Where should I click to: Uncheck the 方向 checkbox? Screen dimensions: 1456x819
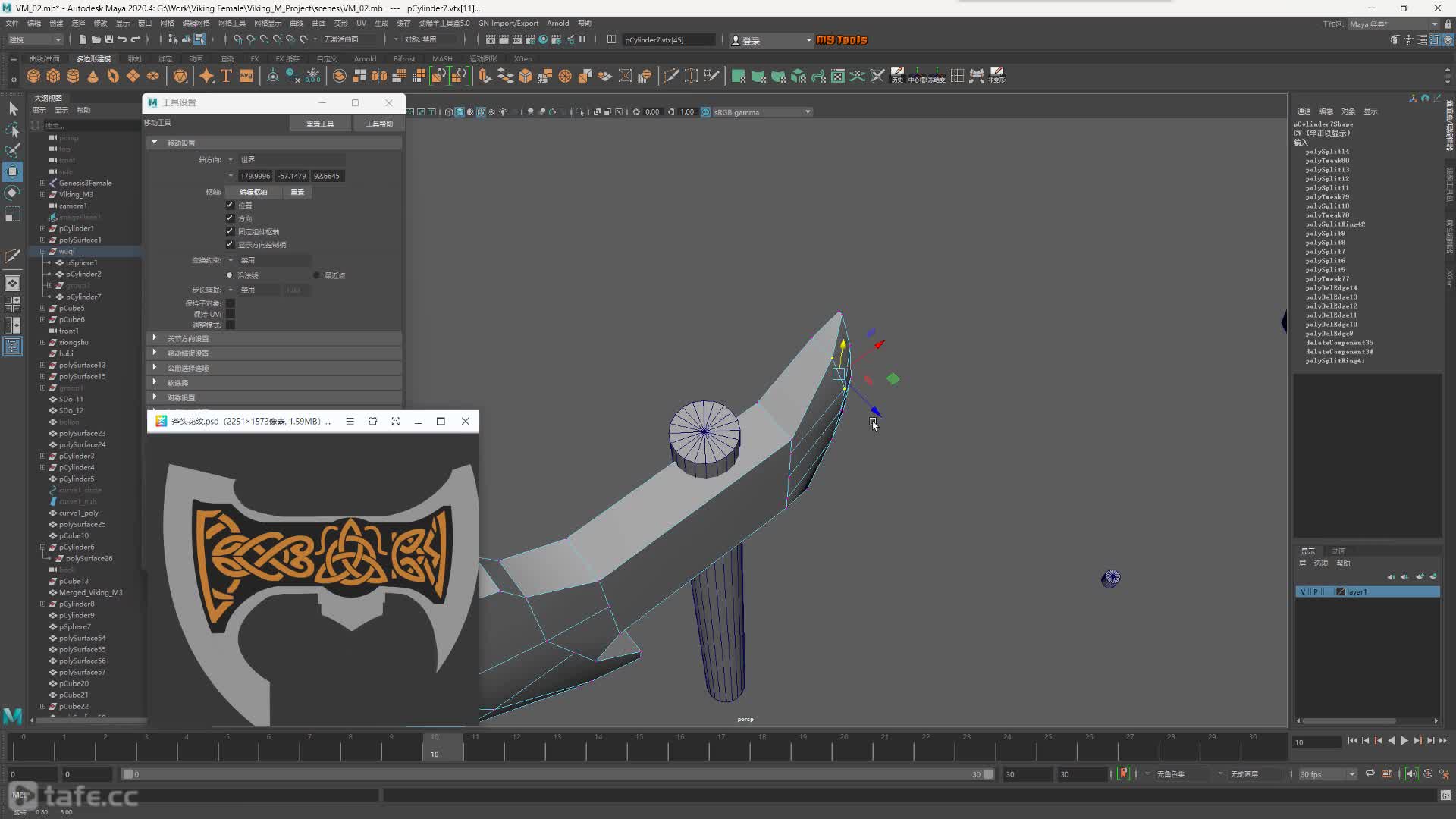(230, 218)
